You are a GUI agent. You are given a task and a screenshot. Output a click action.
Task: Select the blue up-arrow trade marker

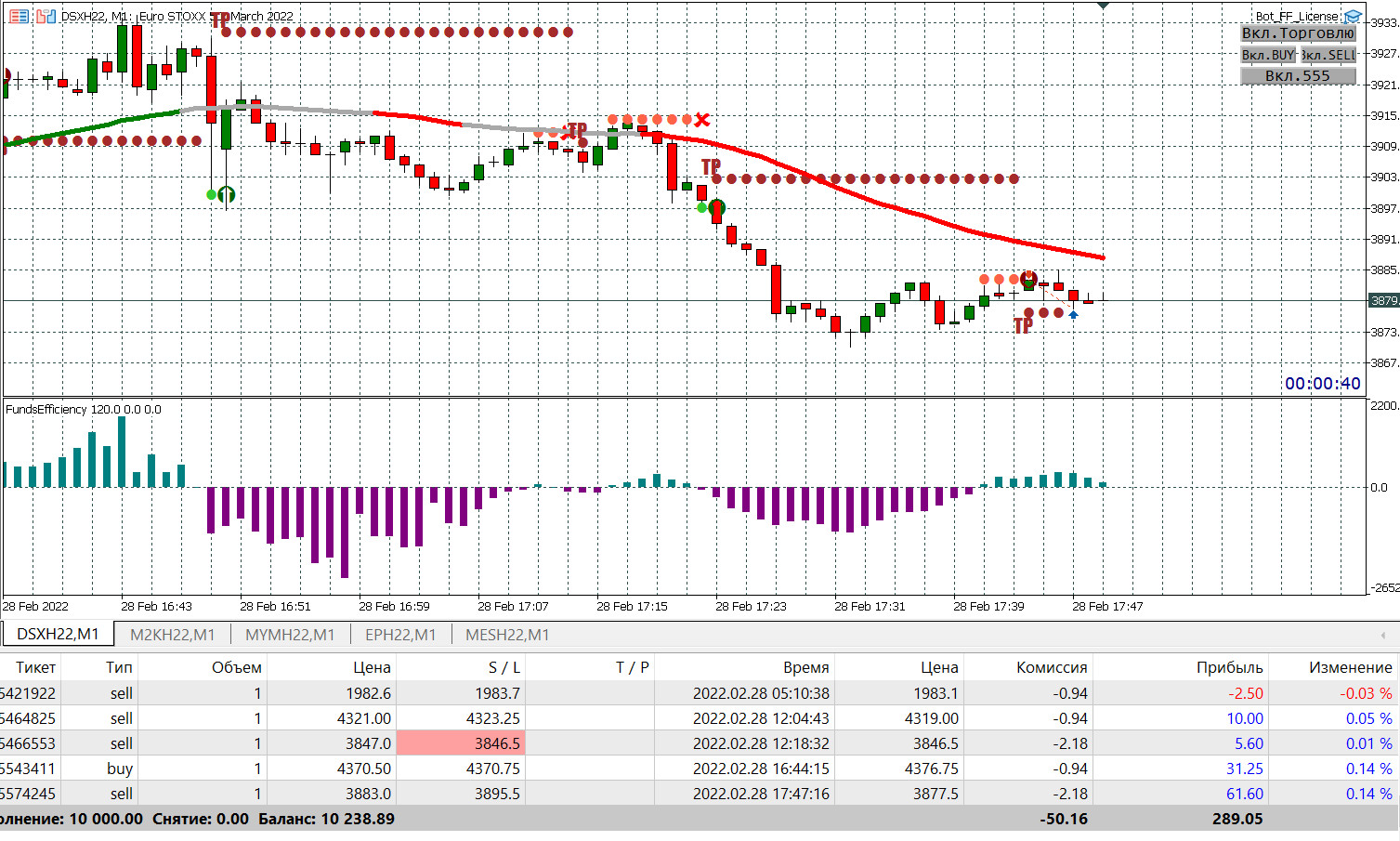pos(1073,315)
